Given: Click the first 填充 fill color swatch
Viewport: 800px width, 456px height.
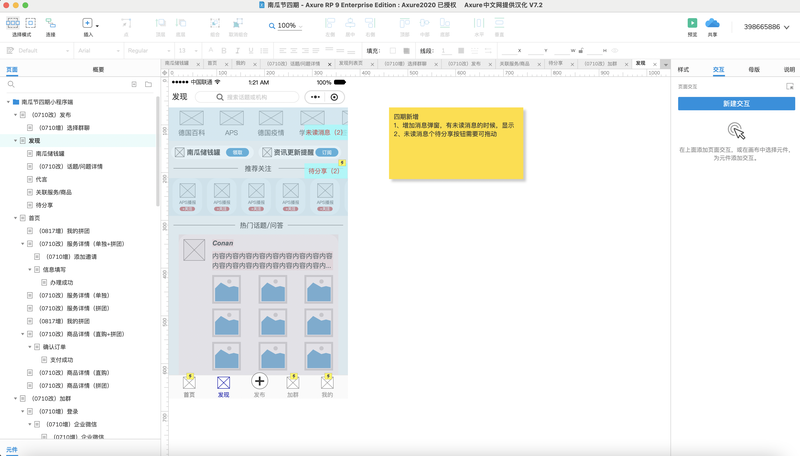Looking at the screenshot, I should click(393, 50).
